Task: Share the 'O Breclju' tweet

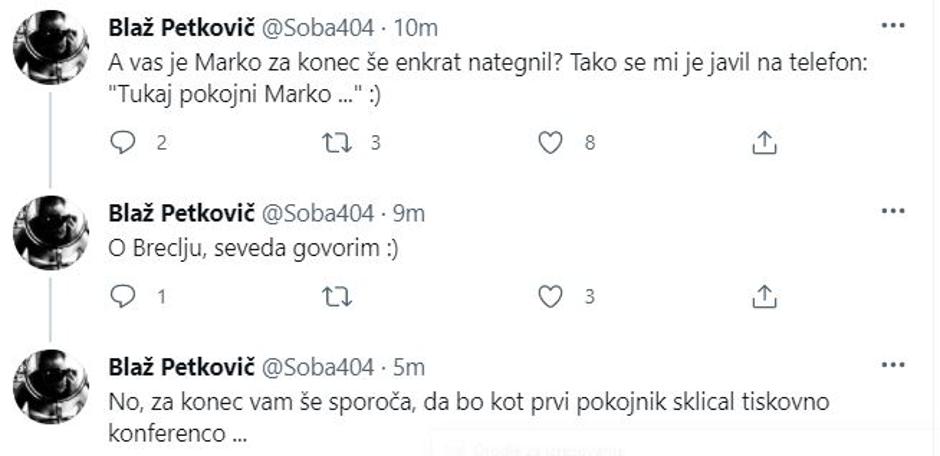Action: (763, 296)
